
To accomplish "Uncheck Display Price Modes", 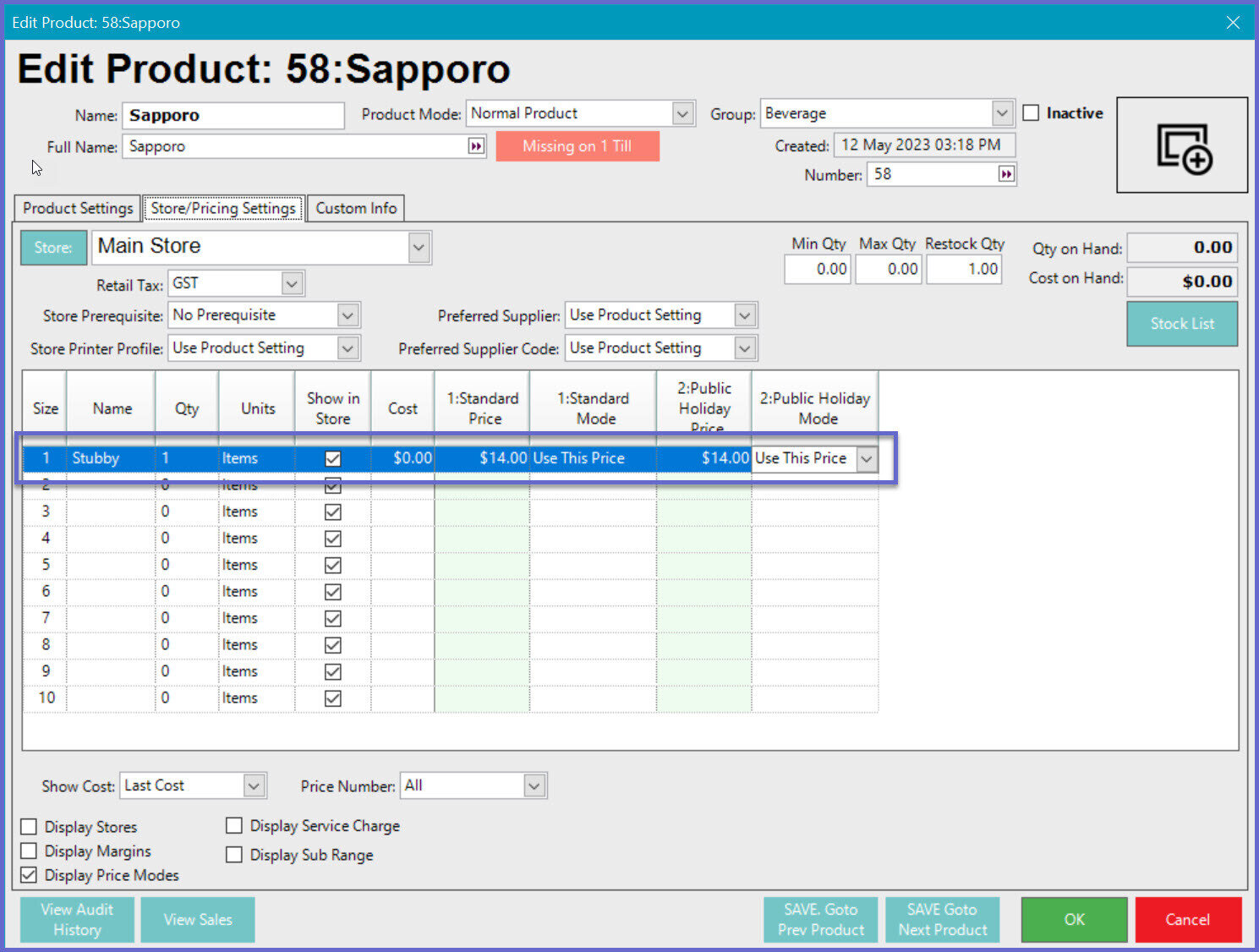I will coord(30,875).
